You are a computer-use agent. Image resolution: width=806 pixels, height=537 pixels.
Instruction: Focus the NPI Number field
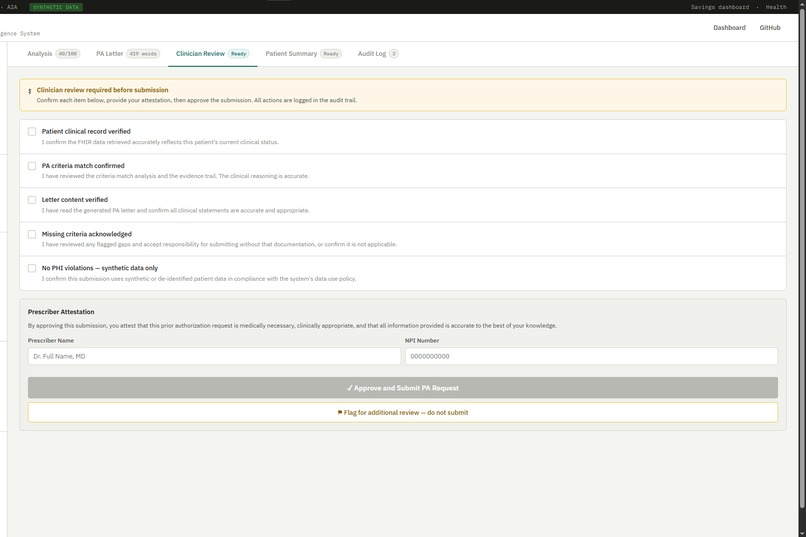[x=591, y=356]
